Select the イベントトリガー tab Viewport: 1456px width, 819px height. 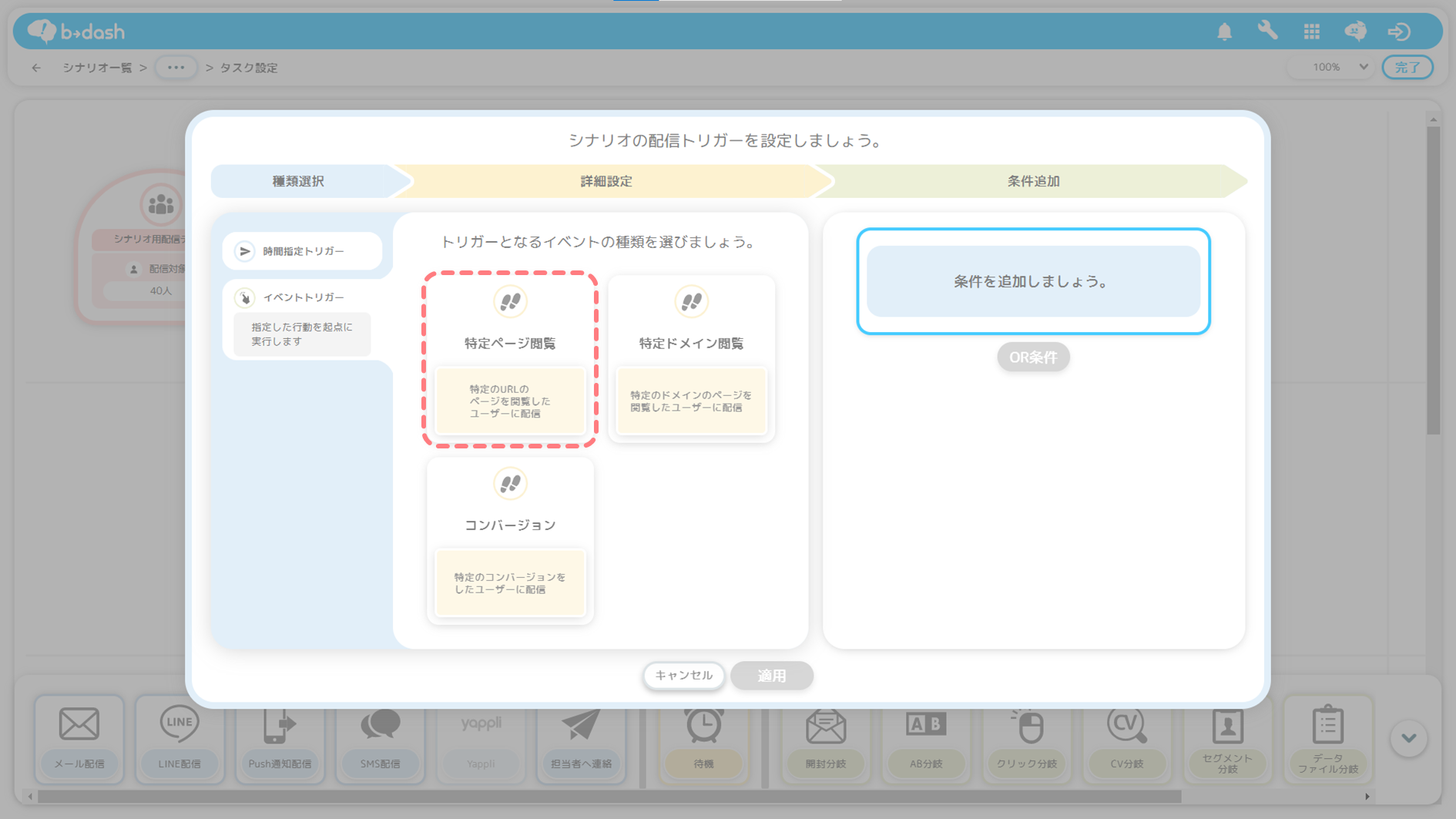pos(303,297)
